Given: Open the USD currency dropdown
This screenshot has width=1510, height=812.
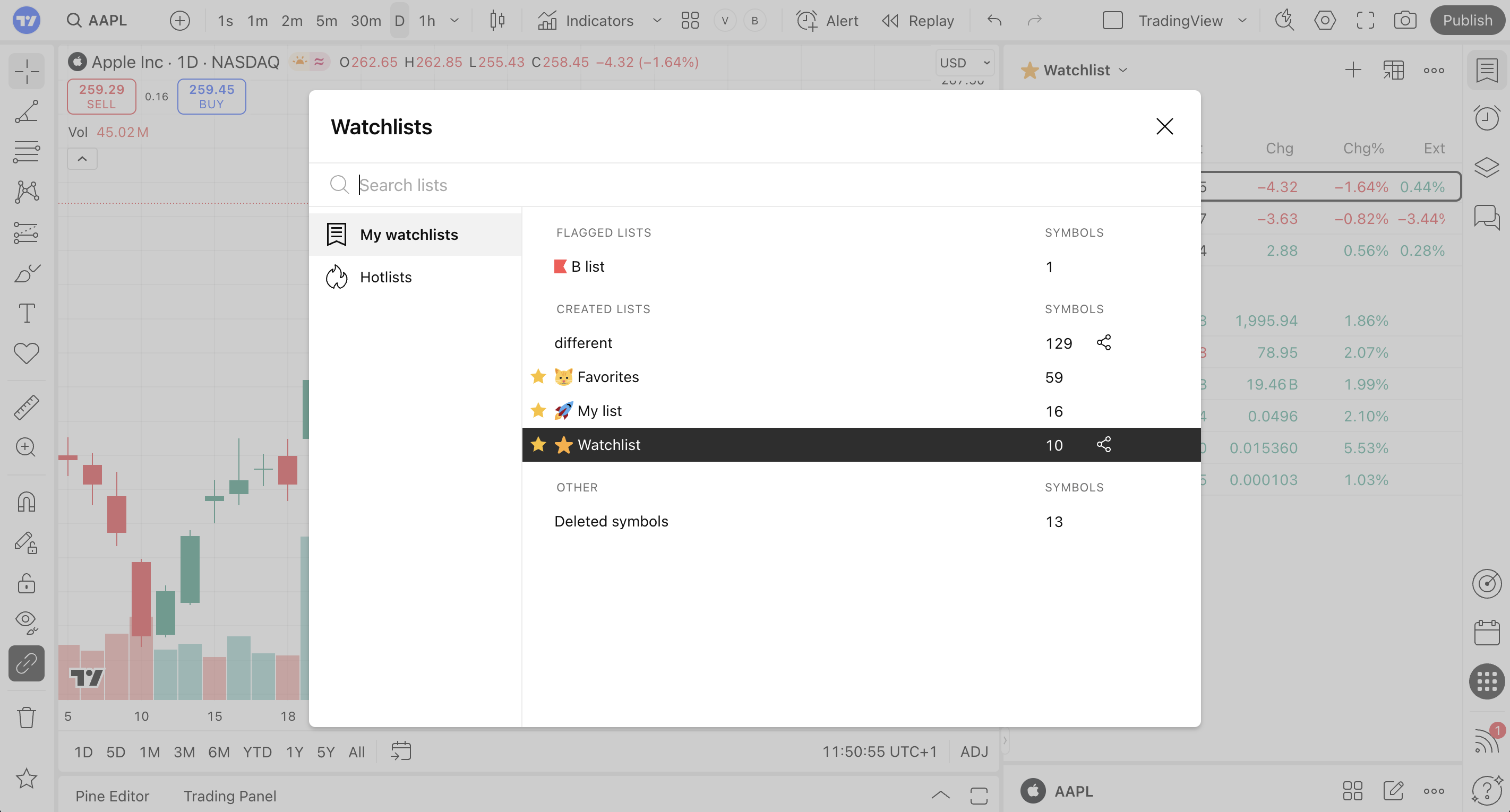Looking at the screenshot, I should pos(964,63).
